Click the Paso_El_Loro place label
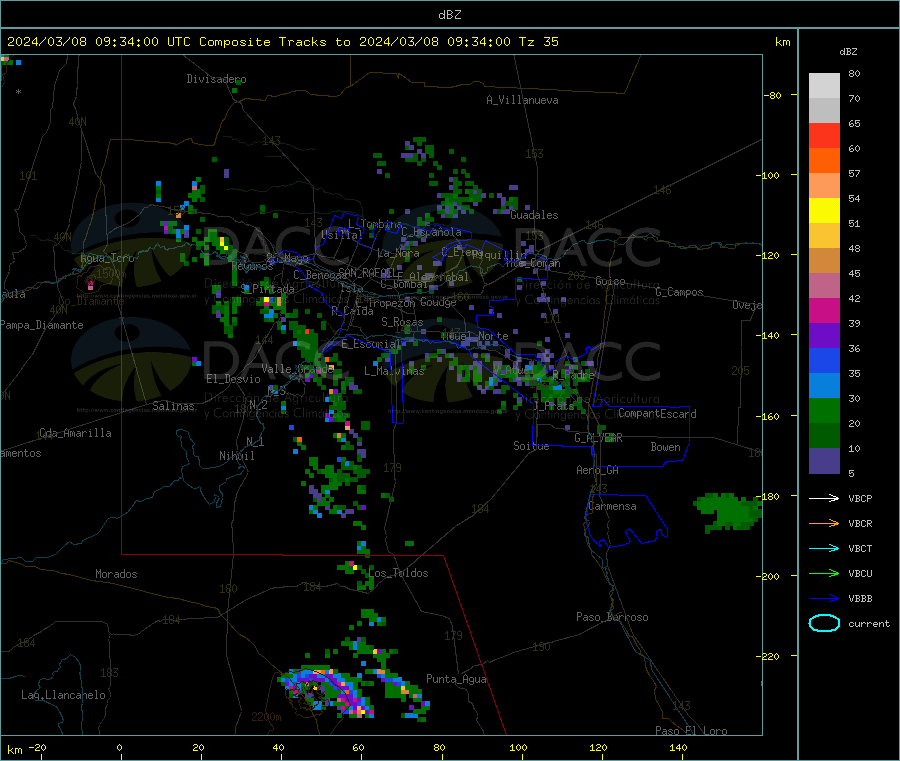The image size is (900, 761). click(x=691, y=731)
